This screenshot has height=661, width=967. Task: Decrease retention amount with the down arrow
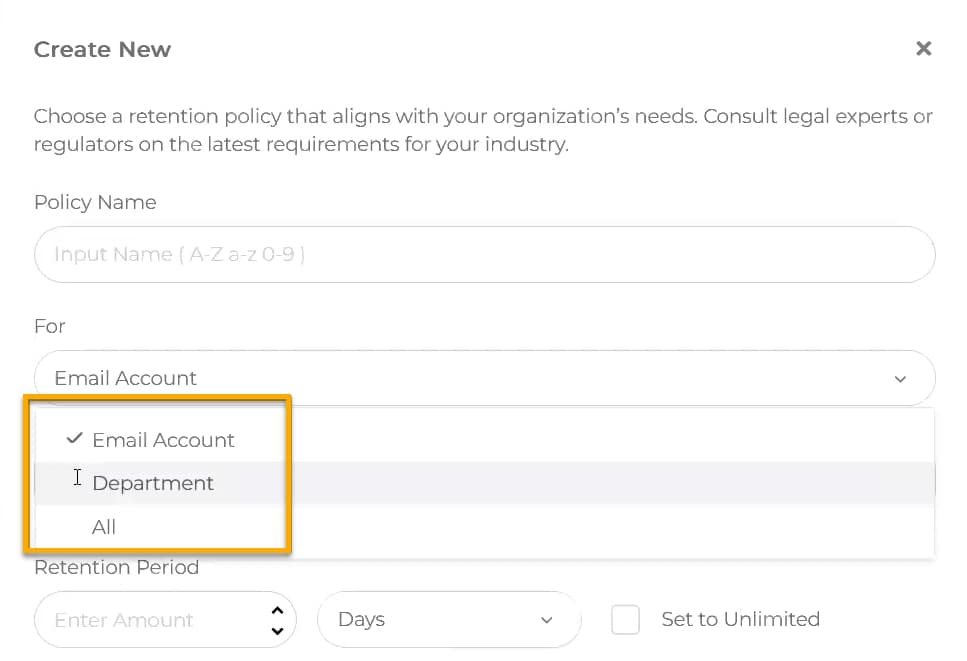[278, 631]
